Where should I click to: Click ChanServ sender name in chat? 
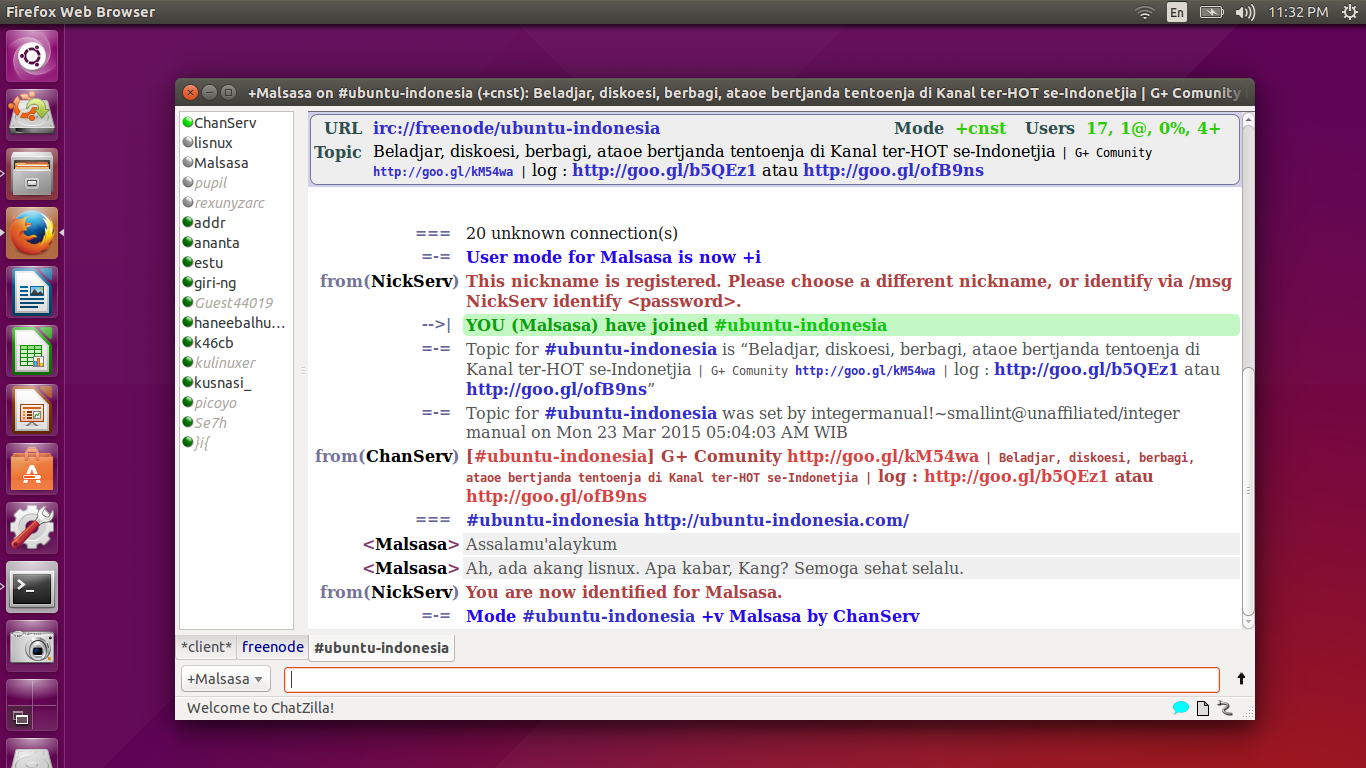click(x=411, y=456)
